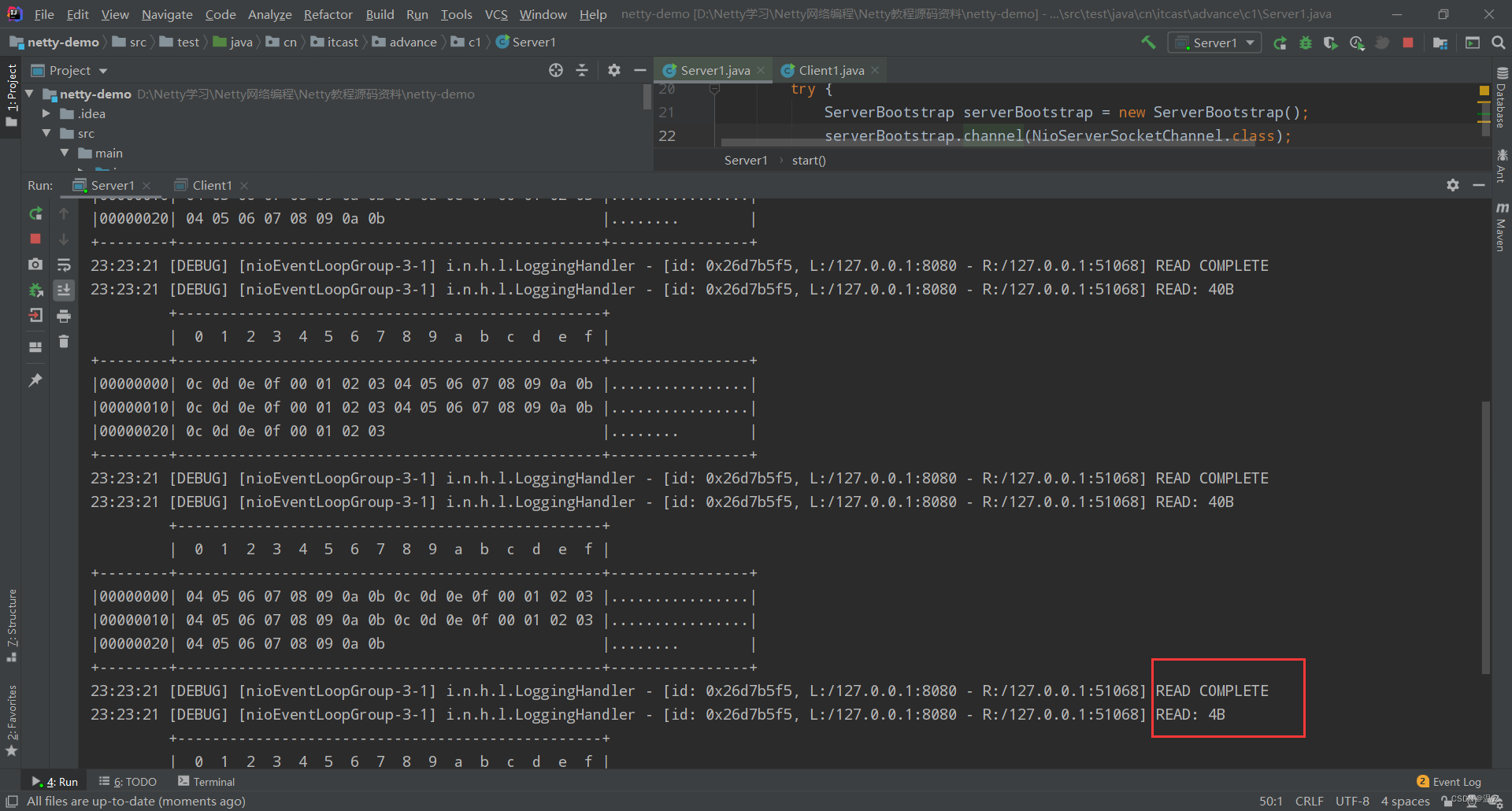The height and width of the screenshot is (811, 1512).
Task: Click the 50:1 caret position indicator
Action: coord(1271,801)
